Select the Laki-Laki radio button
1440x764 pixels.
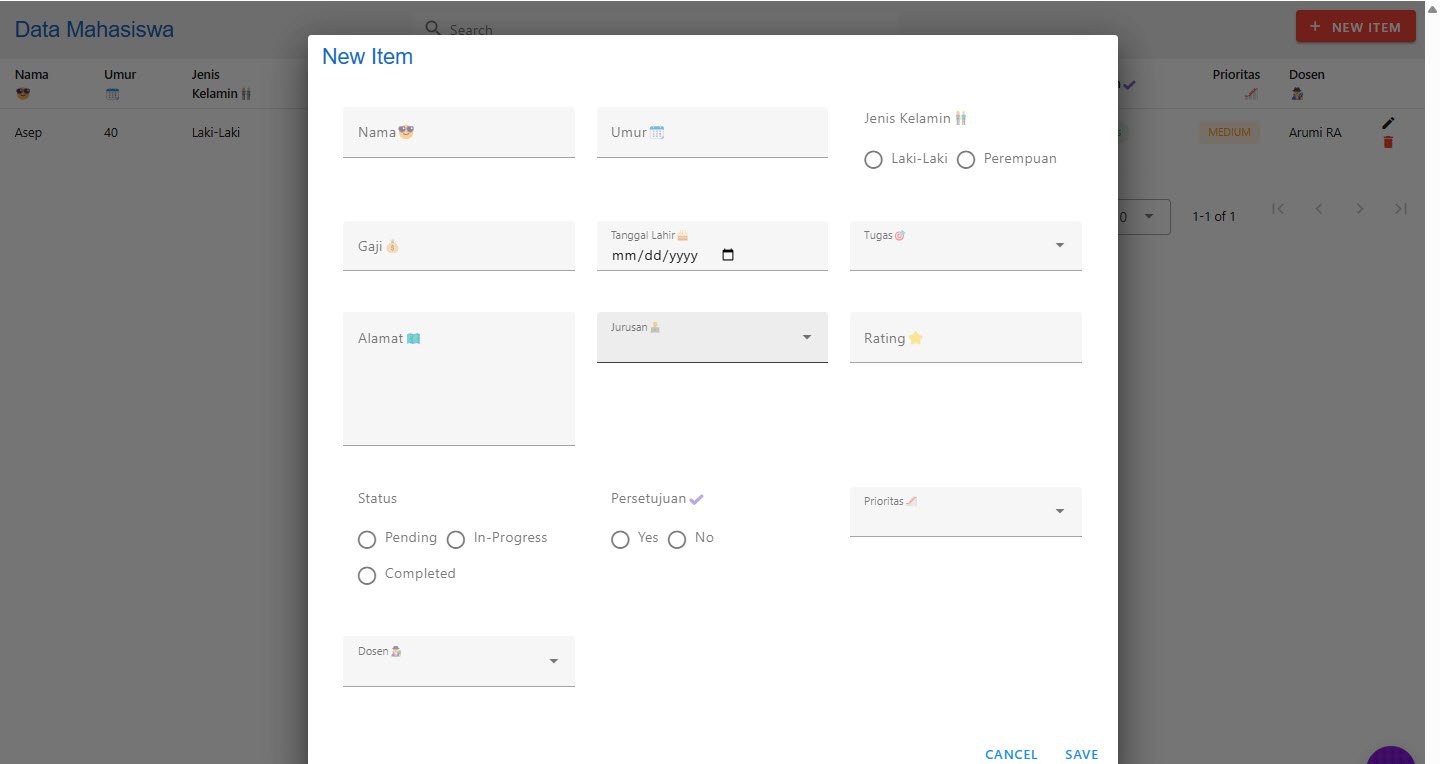(873, 160)
